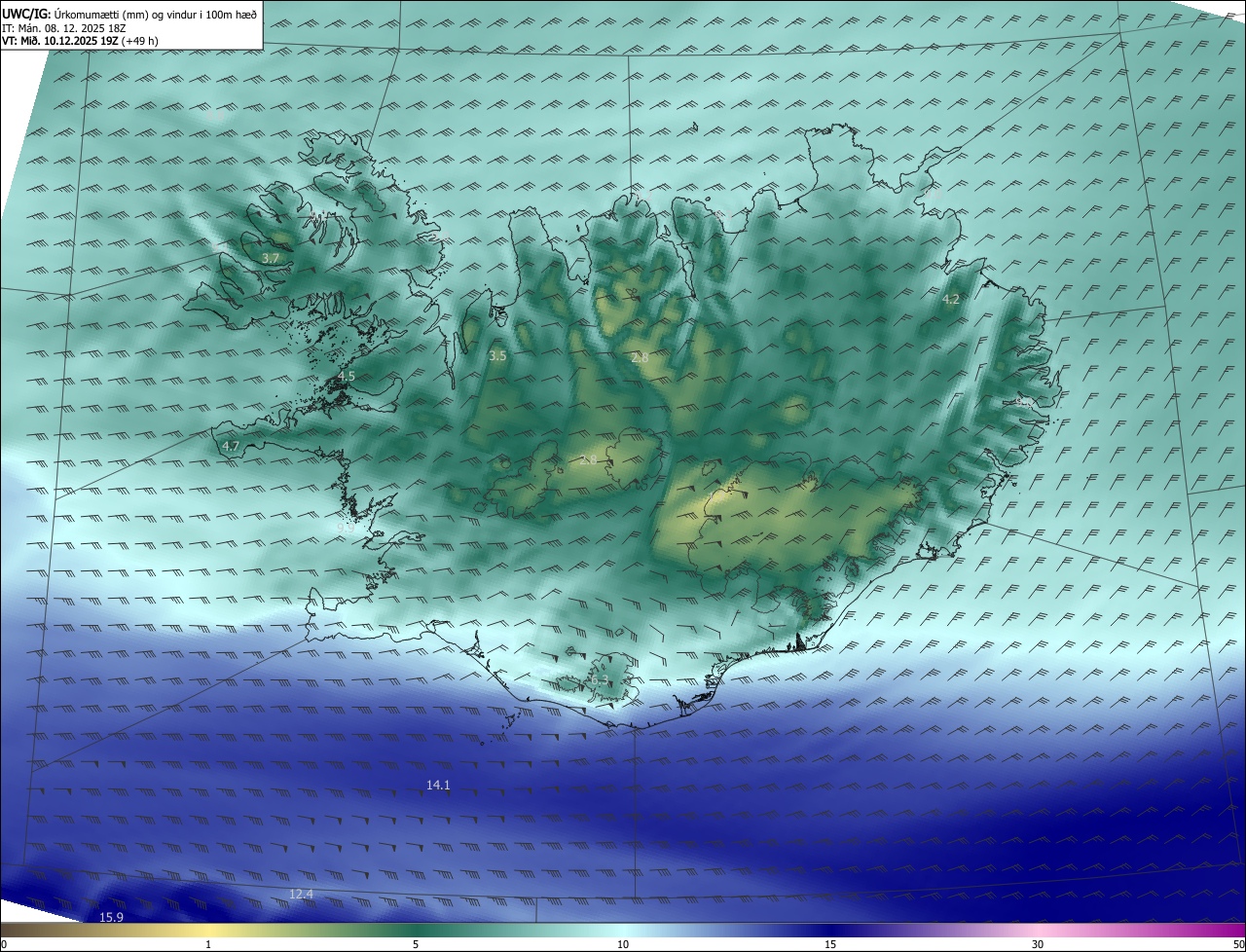Click the init time line 'IT: Mán. 08. 12. 2025 18Z'
1246x952 pixels.
[x=64, y=28]
